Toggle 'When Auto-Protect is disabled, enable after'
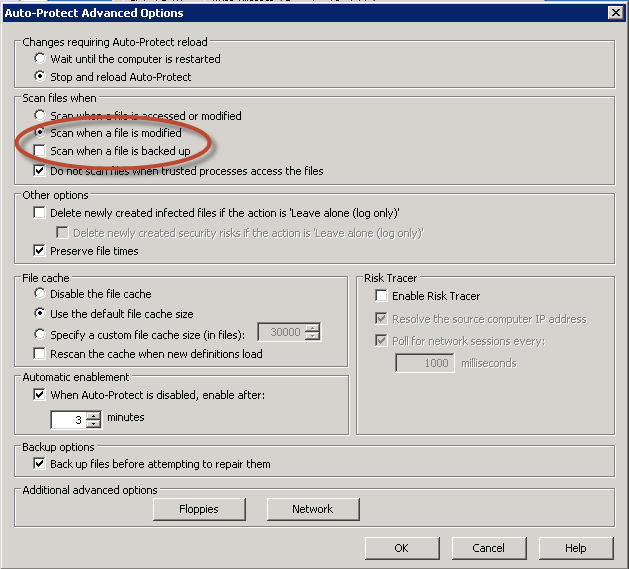Image resolution: width=629 pixels, height=569 pixels. [40, 396]
